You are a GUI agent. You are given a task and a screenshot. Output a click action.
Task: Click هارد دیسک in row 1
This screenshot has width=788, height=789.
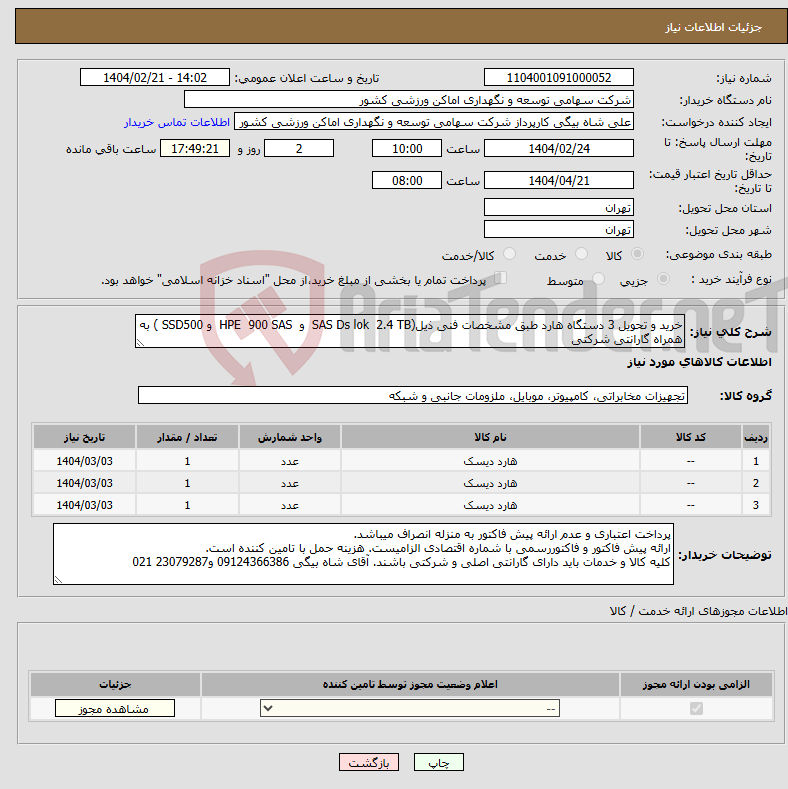[x=490, y=461]
